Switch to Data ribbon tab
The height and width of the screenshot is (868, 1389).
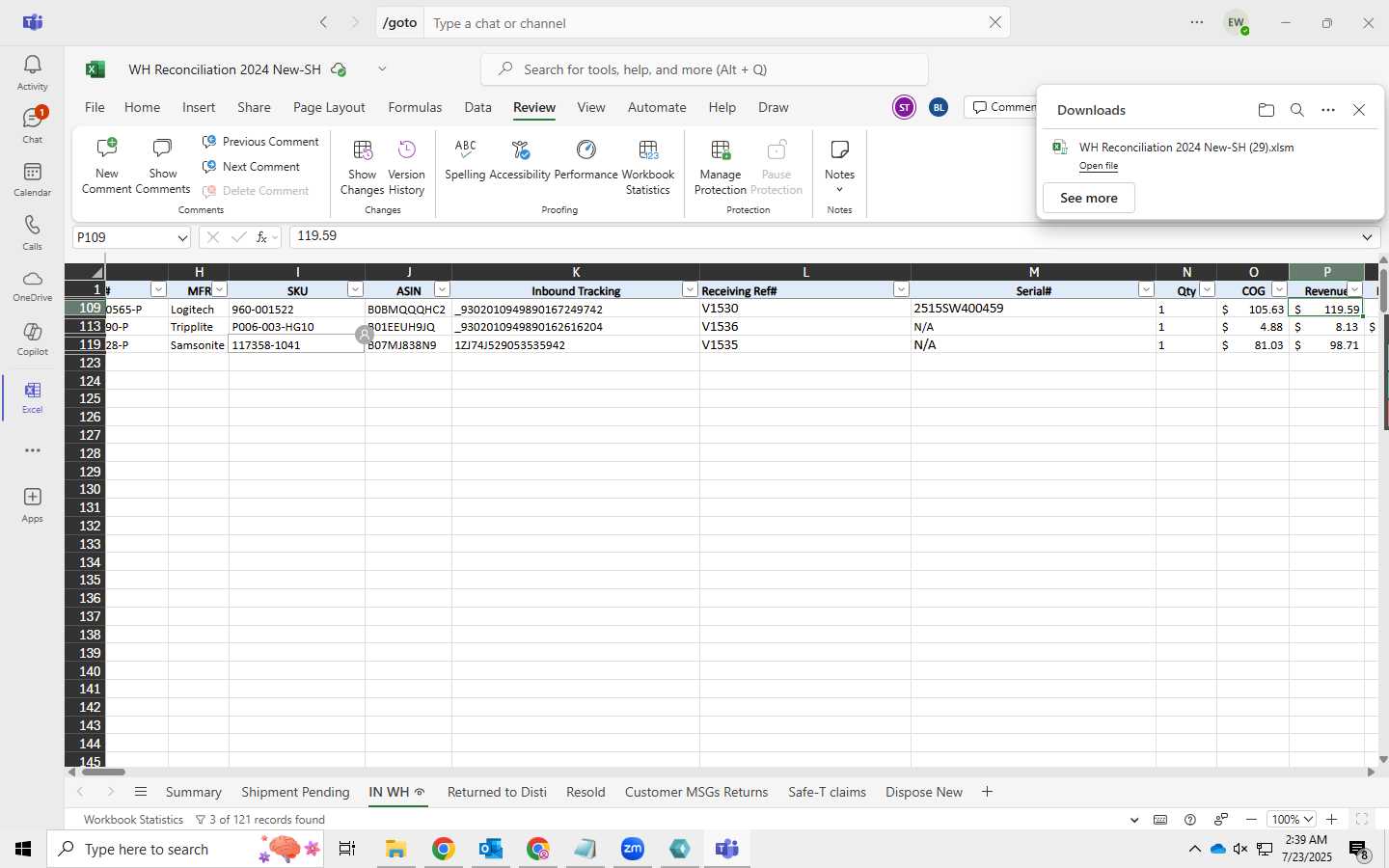(477, 107)
